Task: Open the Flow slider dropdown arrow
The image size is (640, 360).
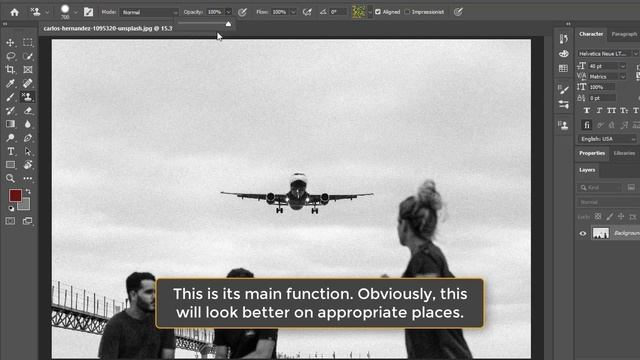Action: pyautogui.click(x=293, y=12)
